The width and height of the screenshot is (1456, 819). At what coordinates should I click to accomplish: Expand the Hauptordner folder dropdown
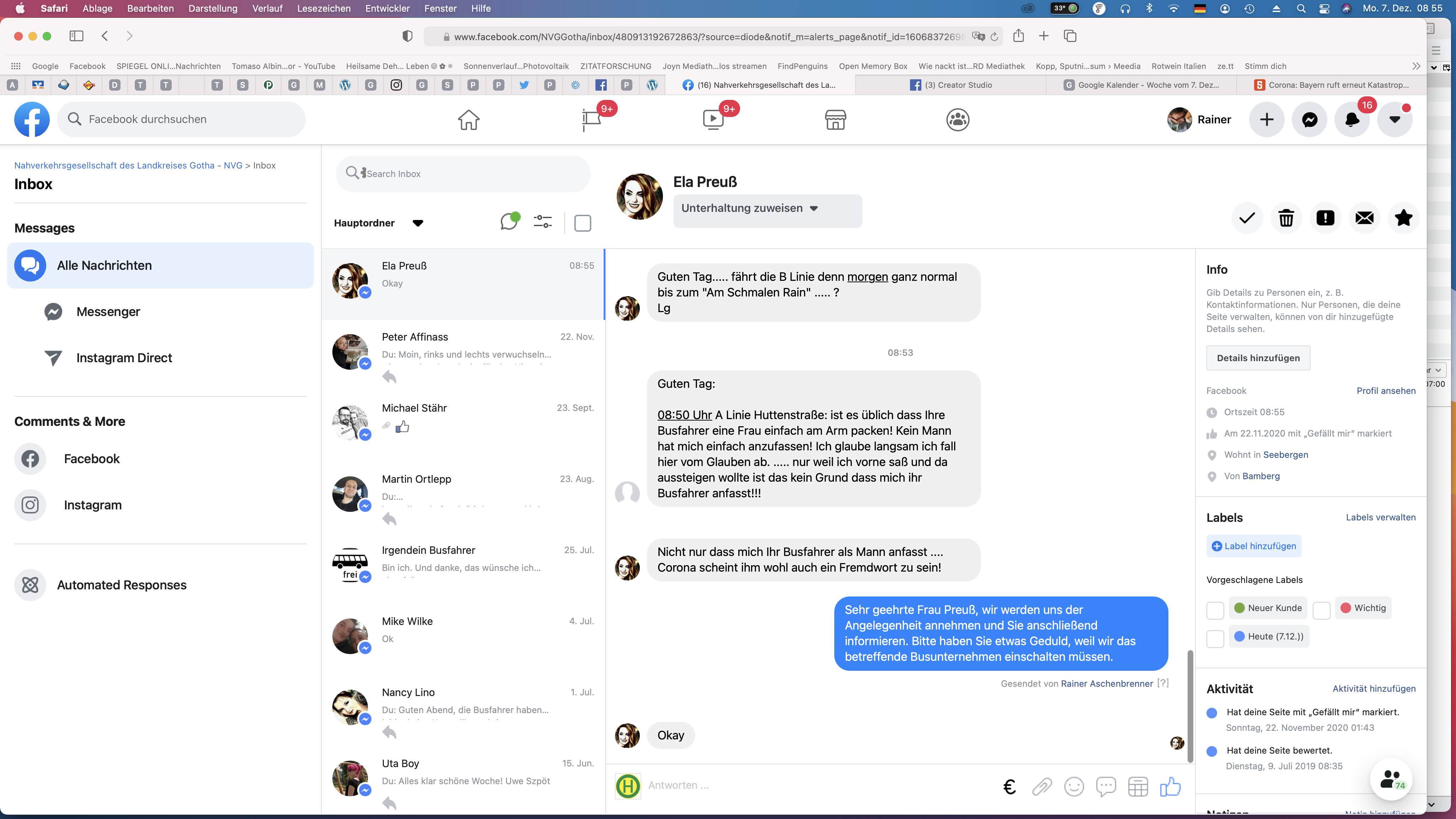point(379,223)
